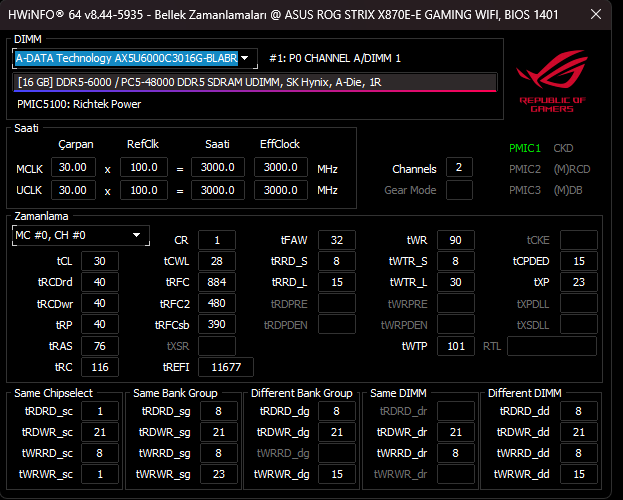Select the tWTR_S value field
This screenshot has height=500, width=623.
pos(456,261)
